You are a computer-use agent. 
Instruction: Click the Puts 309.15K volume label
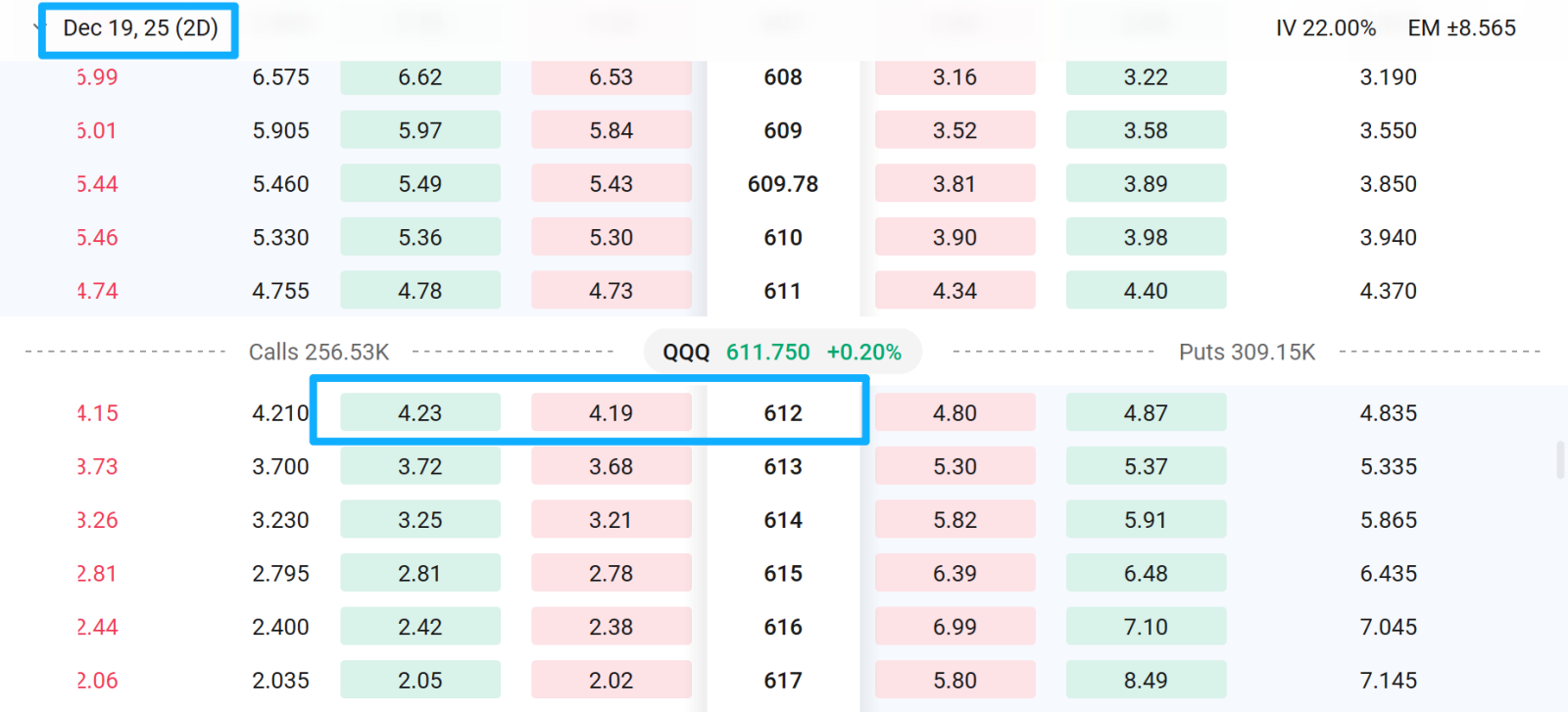[x=1247, y=352]
